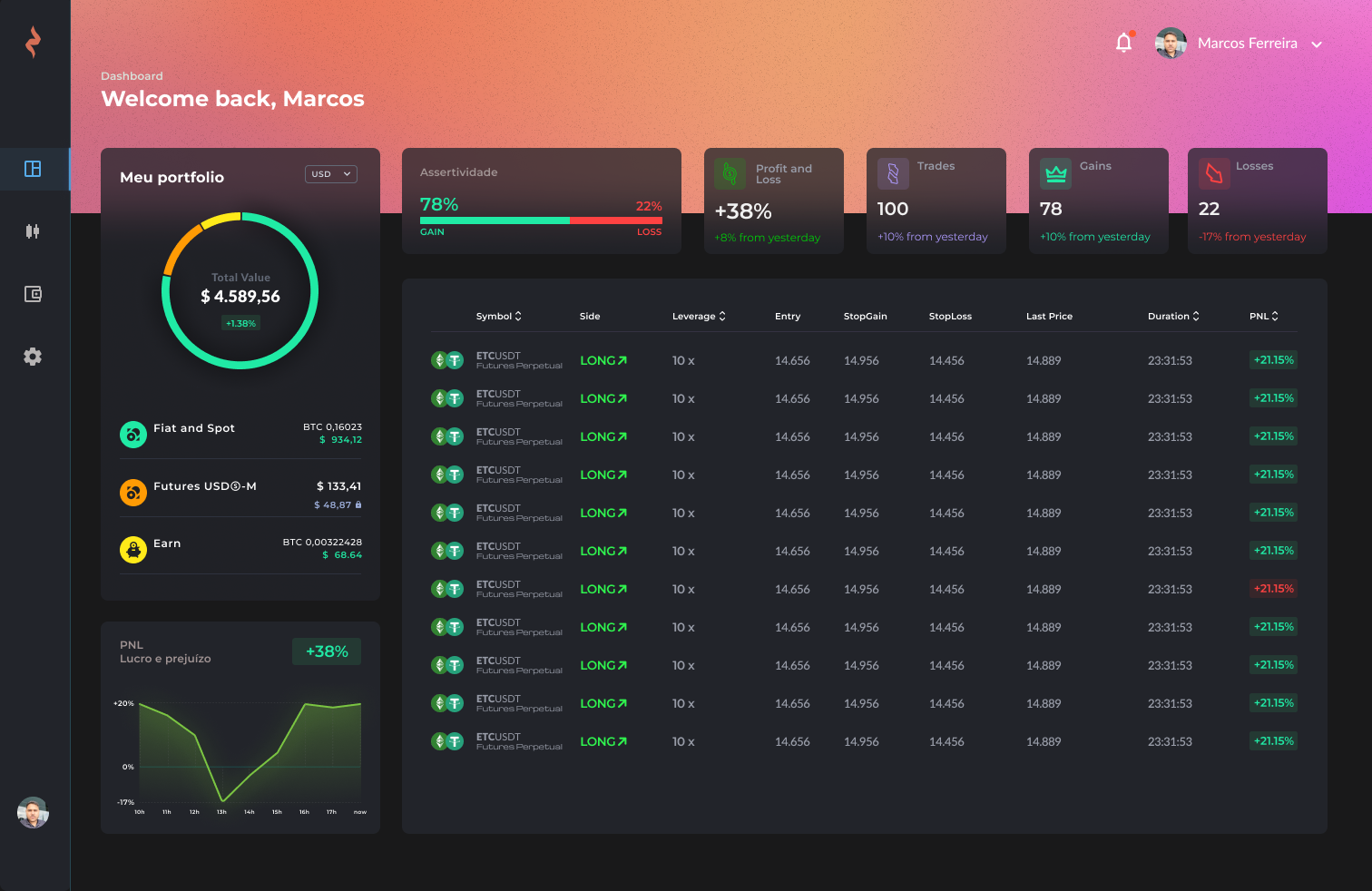Click the Profit and Loss card icon

pos(730,173)
